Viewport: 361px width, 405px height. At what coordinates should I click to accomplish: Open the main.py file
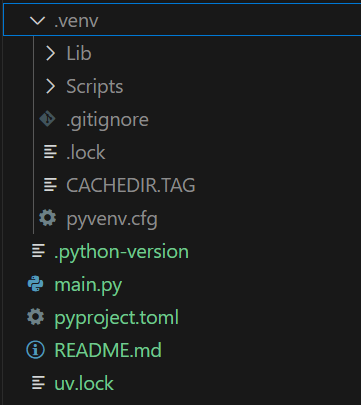(x=88, y=285)
